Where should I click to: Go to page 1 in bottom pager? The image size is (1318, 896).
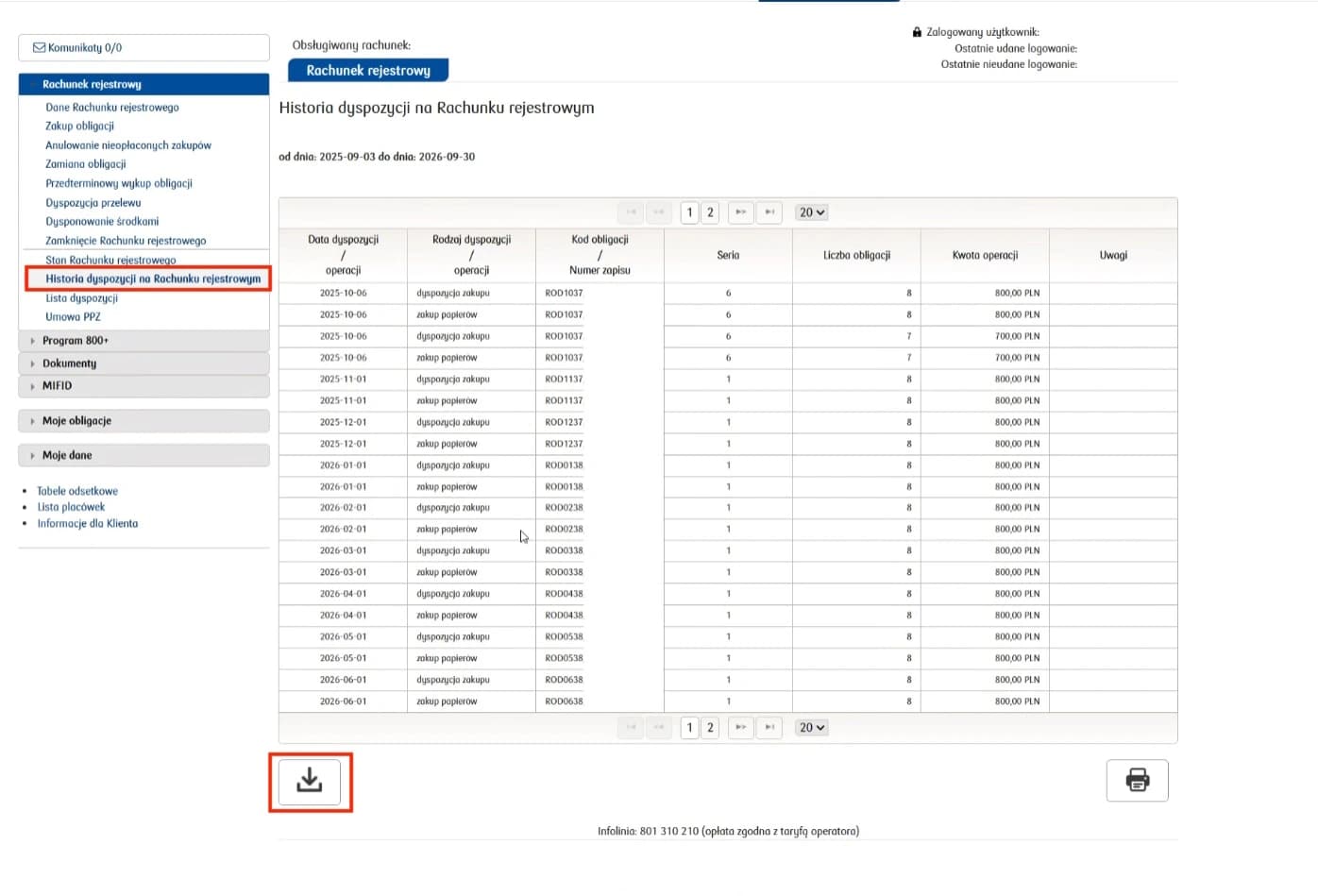point(689,727)
